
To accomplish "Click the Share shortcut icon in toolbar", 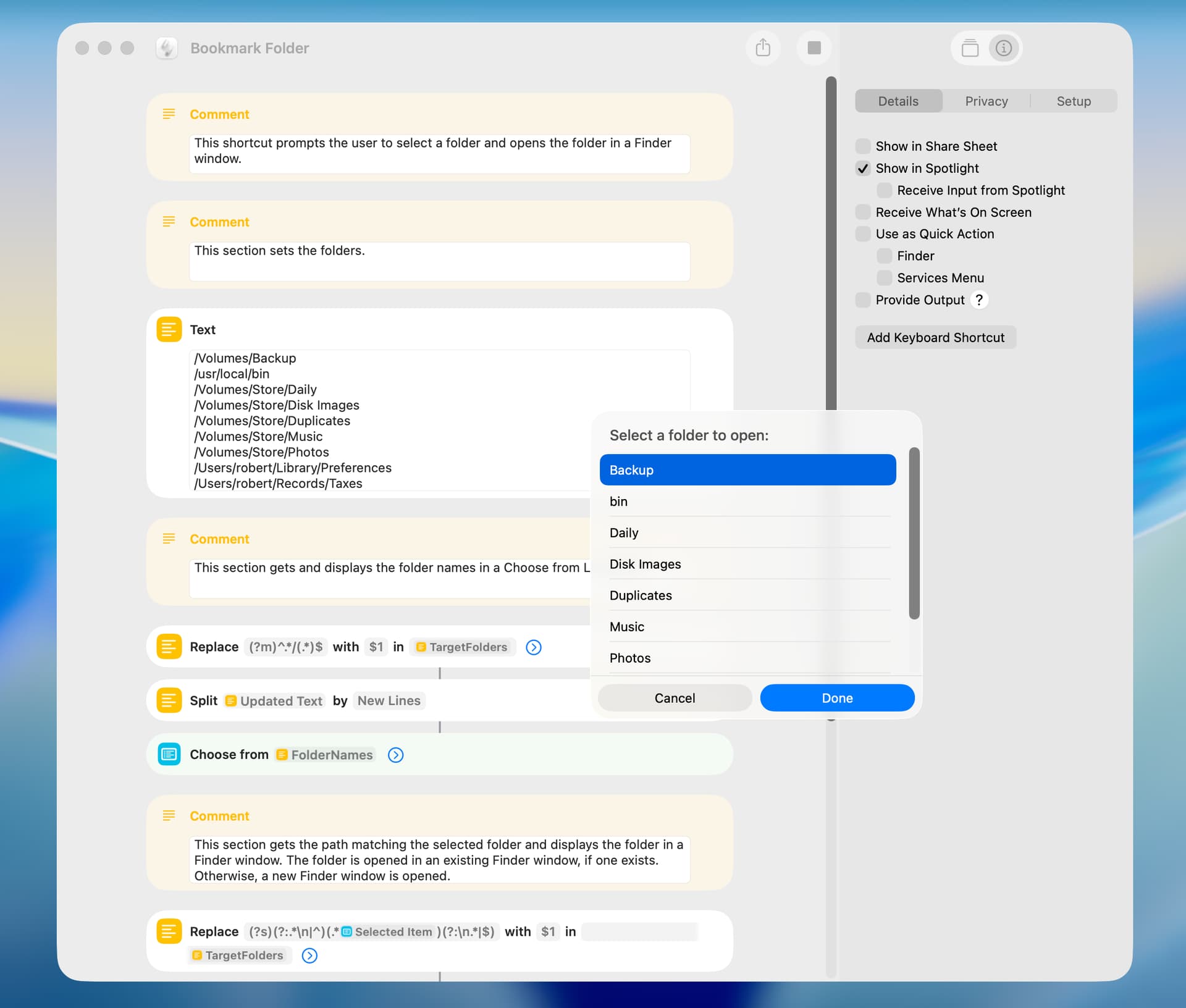I will tap(763, 48).
